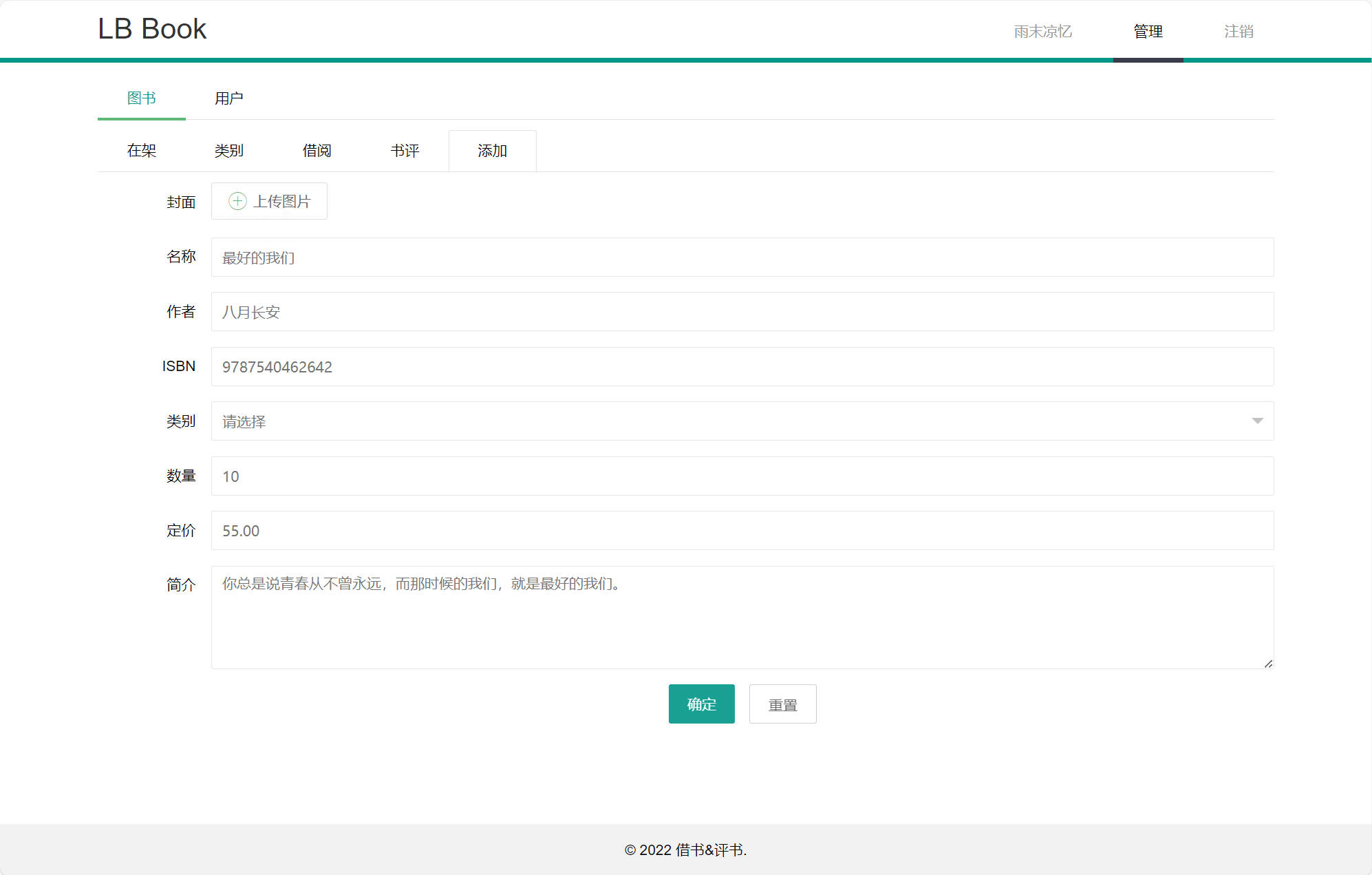Open the 类别 dropdown arrow
Image resolution: width=1372 pixels, height=875 pixels.
[x=1258, y=421]
